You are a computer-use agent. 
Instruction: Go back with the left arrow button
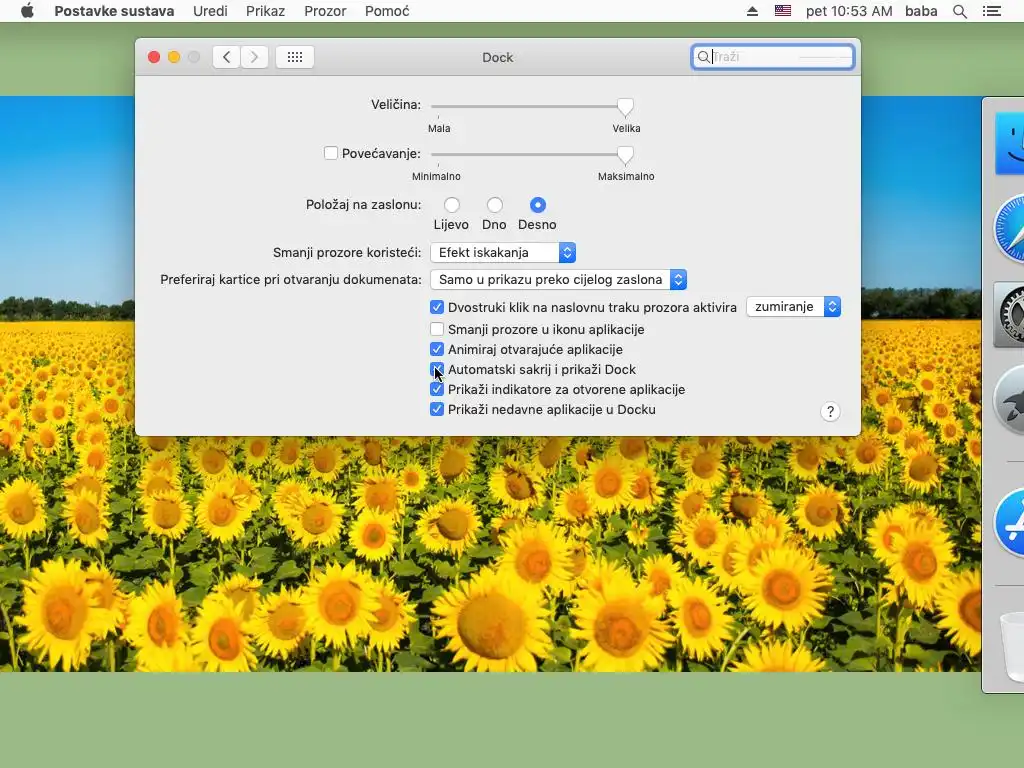coord(227,57)
